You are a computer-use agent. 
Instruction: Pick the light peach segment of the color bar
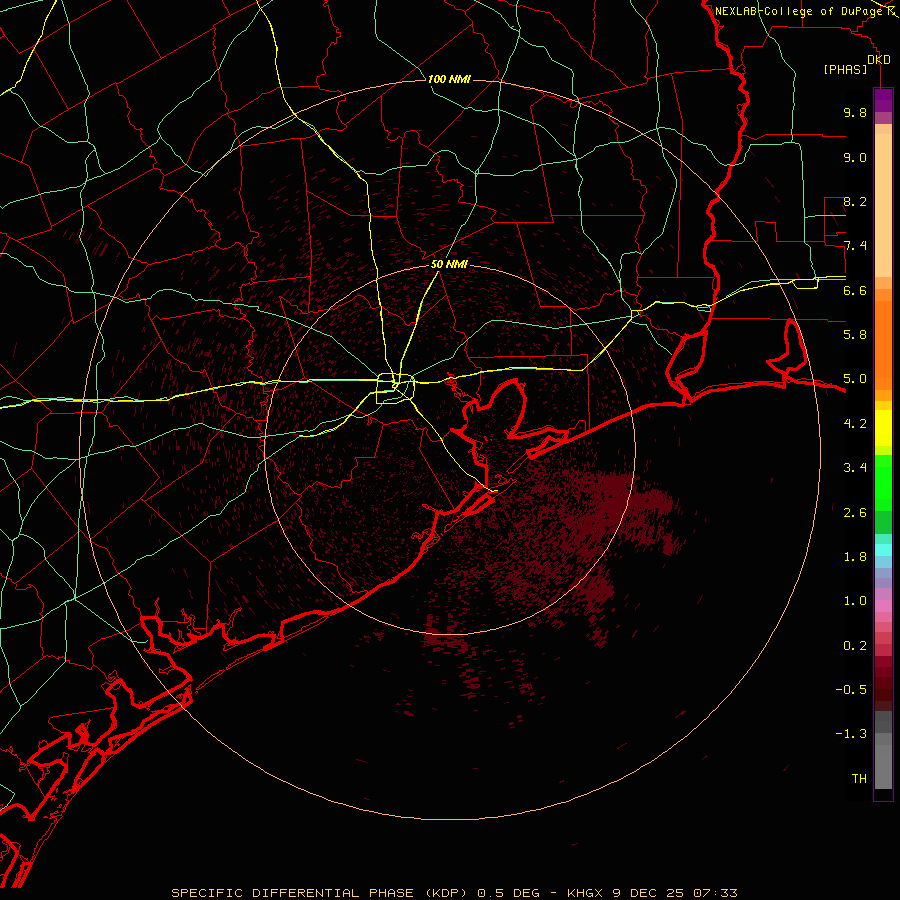pyautogui.click(x=883, y=207)
